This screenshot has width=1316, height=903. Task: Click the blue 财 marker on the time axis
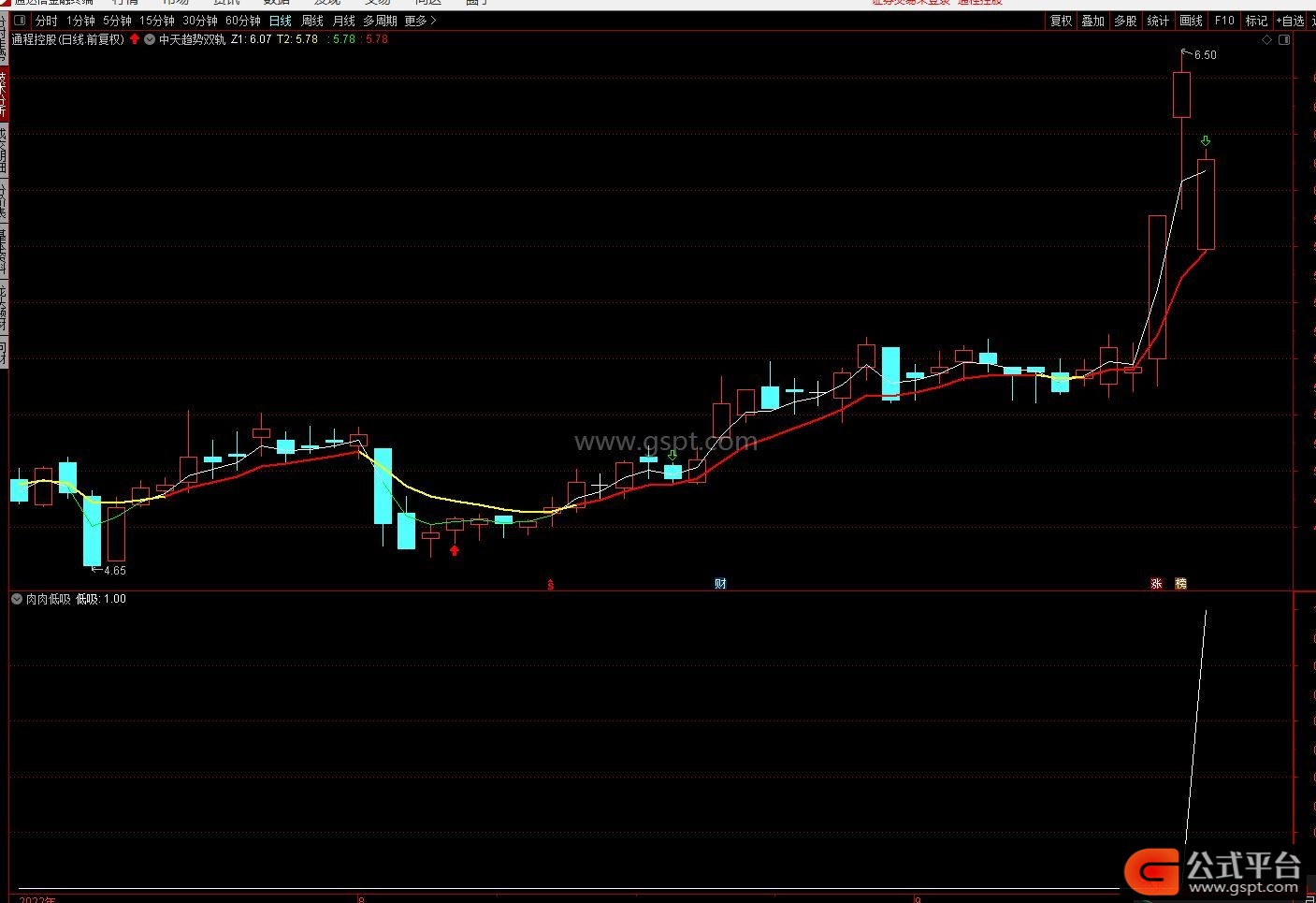pyautogui.click(x=720, y=584)
